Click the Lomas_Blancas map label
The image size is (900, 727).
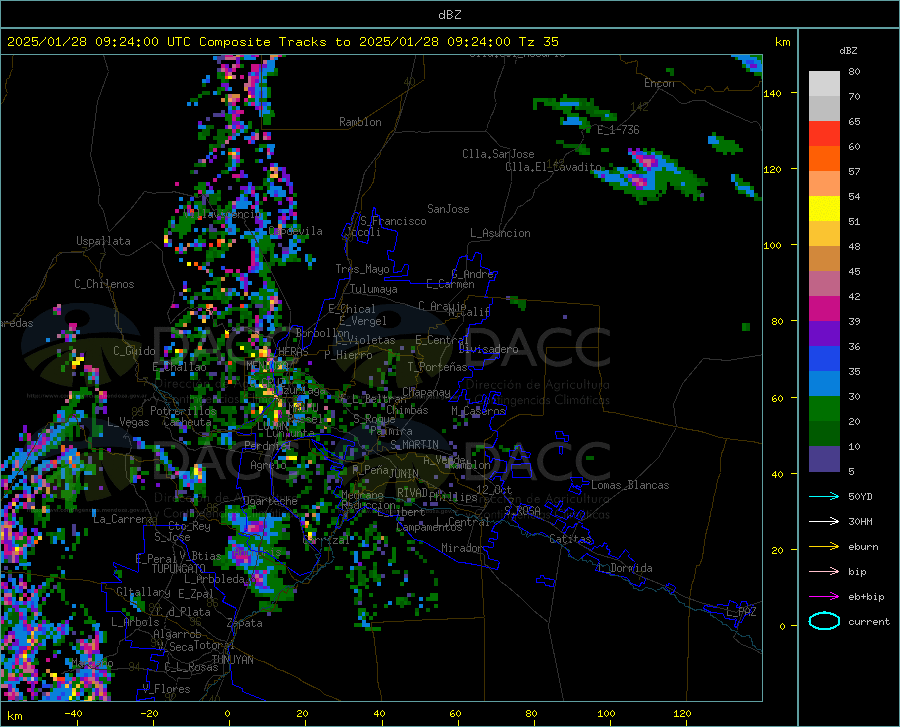[630, 485]
